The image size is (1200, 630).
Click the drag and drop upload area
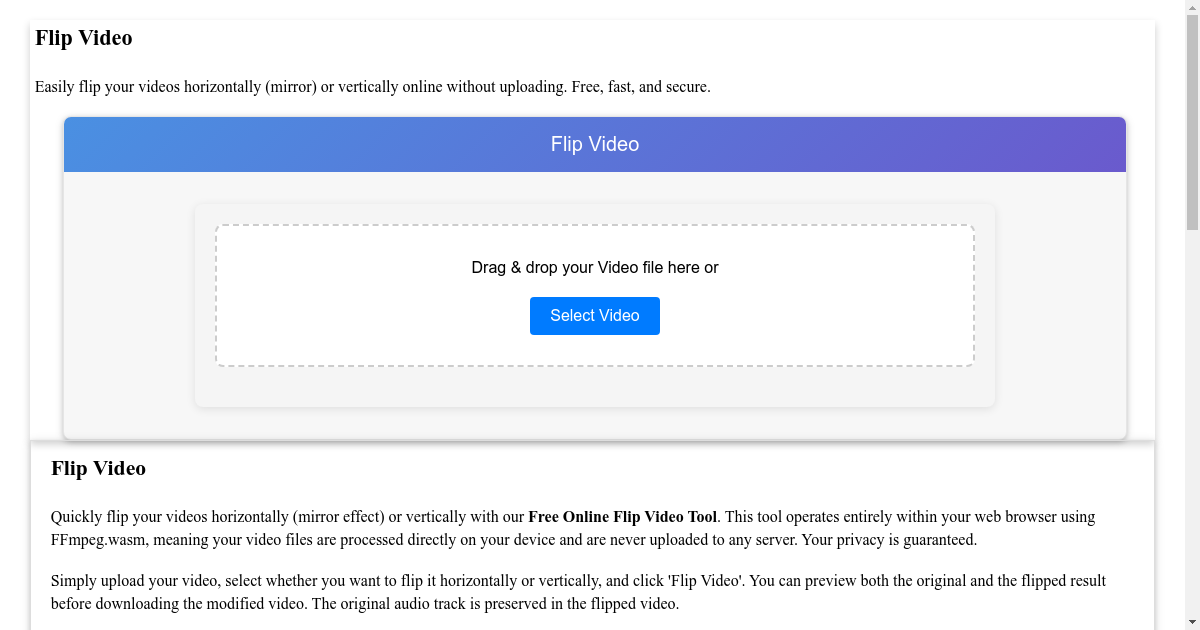coord(594,295)
